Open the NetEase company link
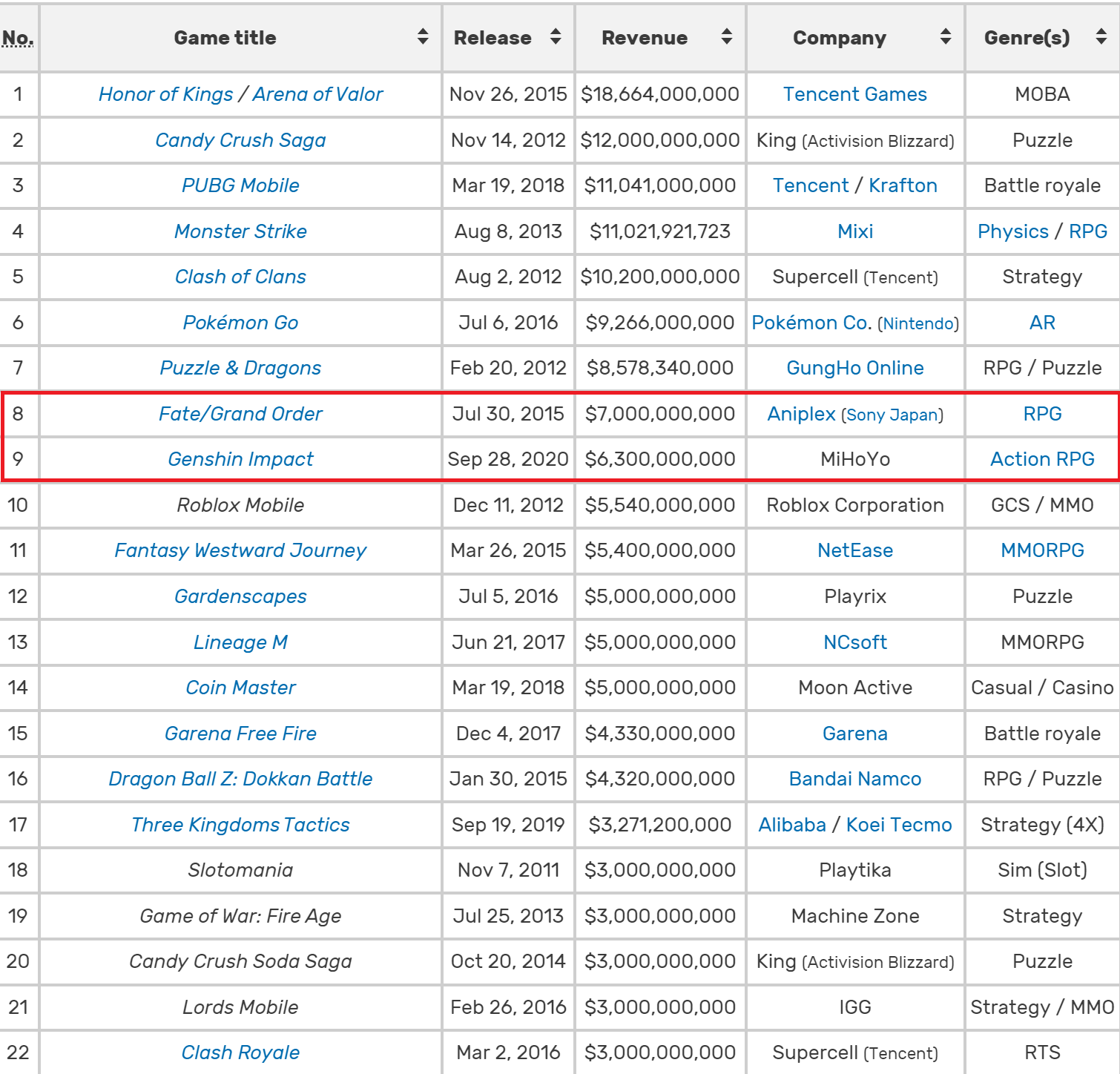The width and height of the screenshot is (1120, 1074). pos(855,550)
